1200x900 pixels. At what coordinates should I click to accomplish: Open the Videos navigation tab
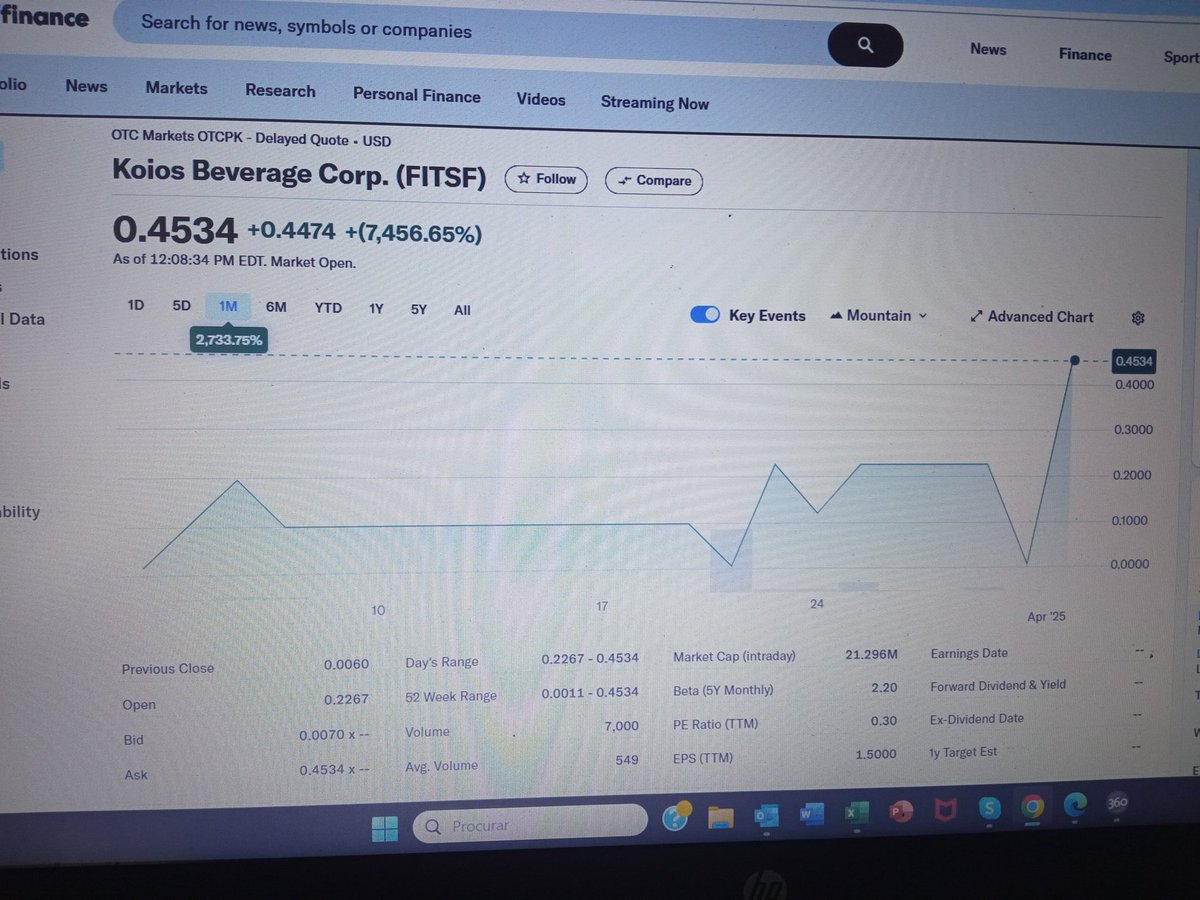pos(541,99)
